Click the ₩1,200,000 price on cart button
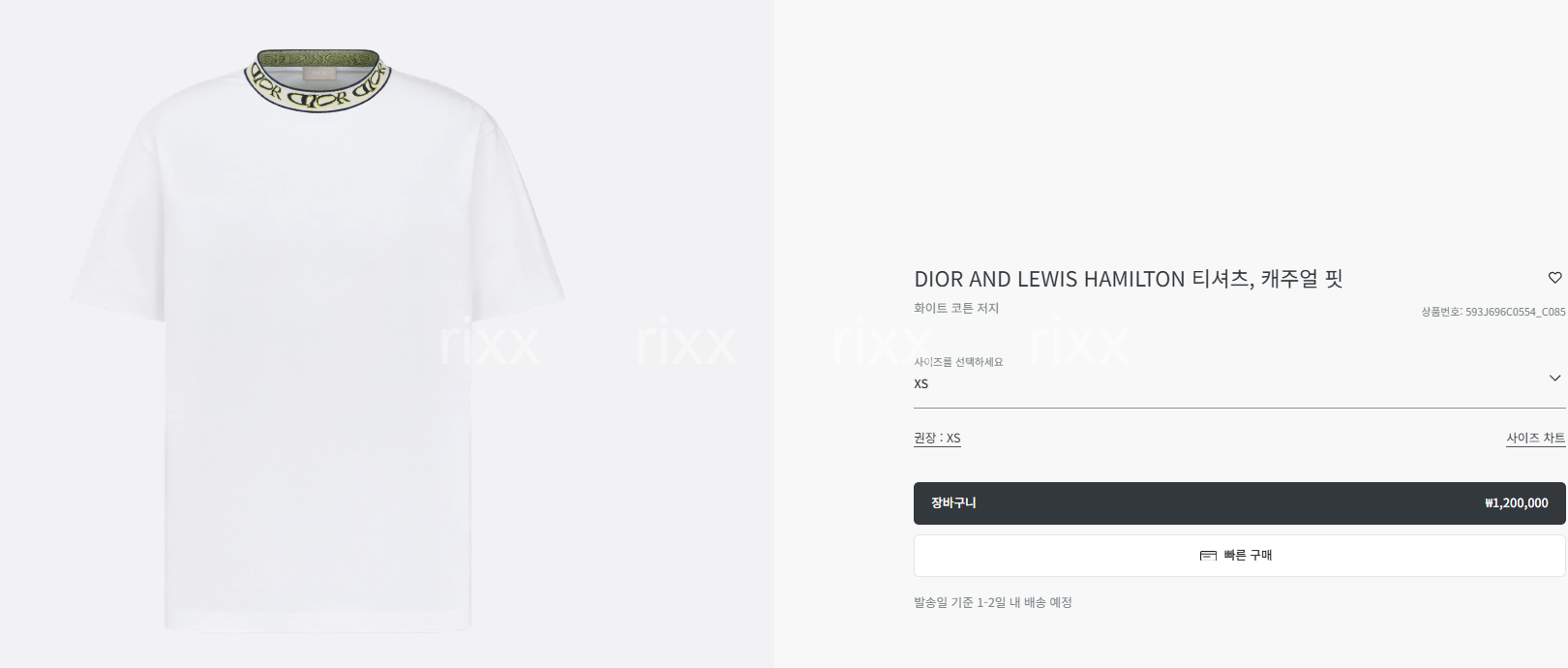Image resolution: width=1568 pixels, height=668 pixels. [x=1516, y=503]
